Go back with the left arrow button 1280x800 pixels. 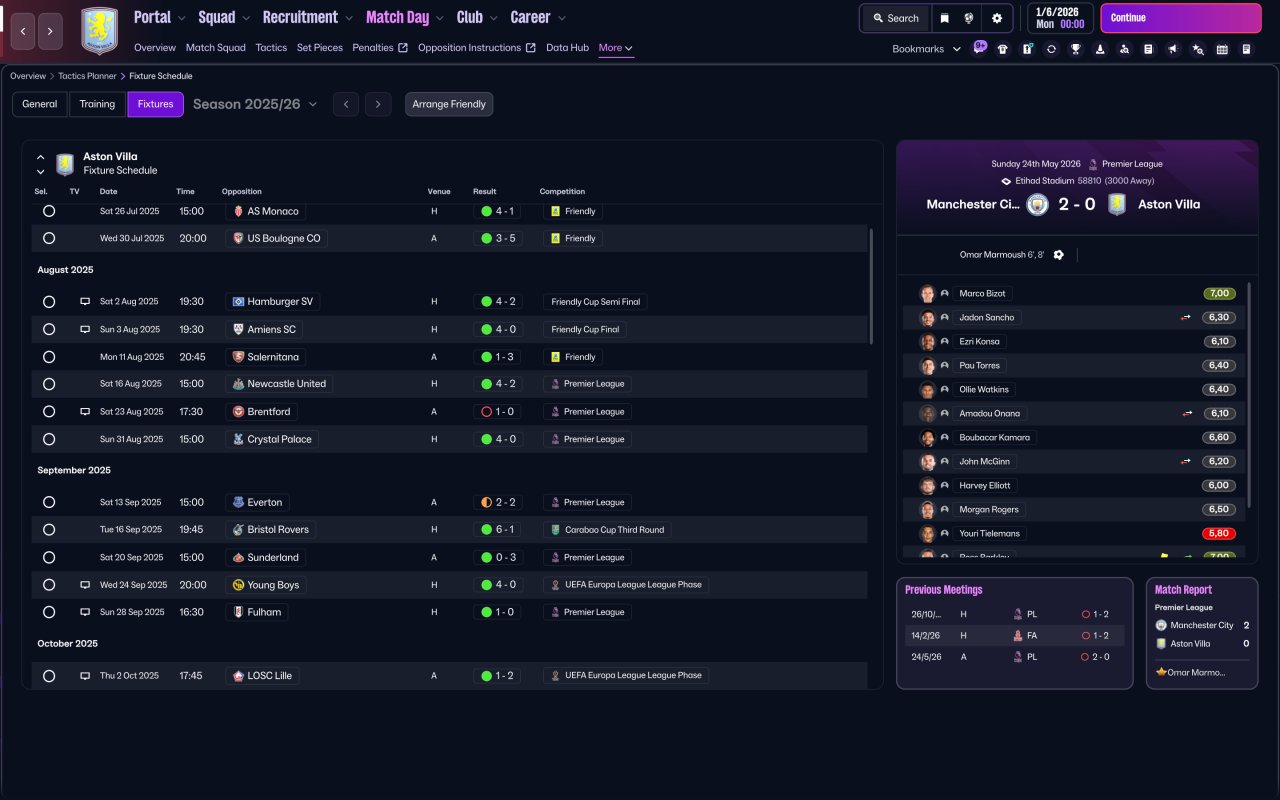[24, 31]
